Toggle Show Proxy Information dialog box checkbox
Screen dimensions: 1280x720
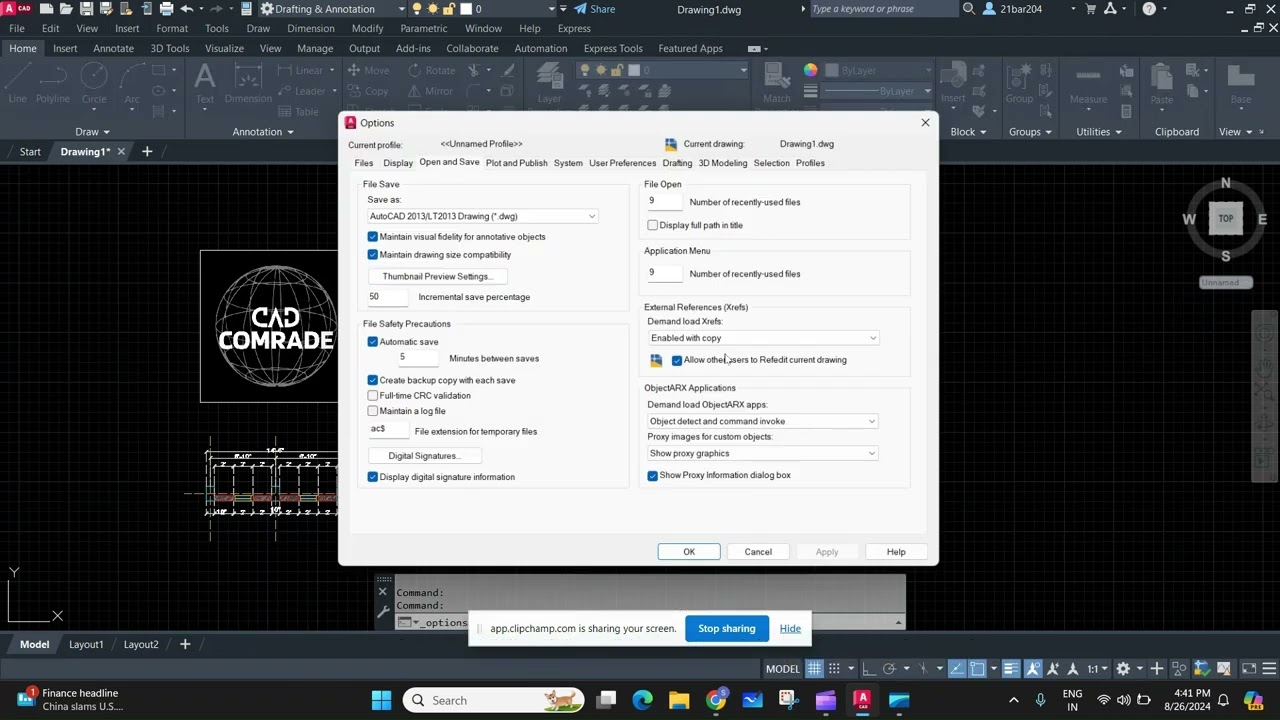tap(653, 475)
